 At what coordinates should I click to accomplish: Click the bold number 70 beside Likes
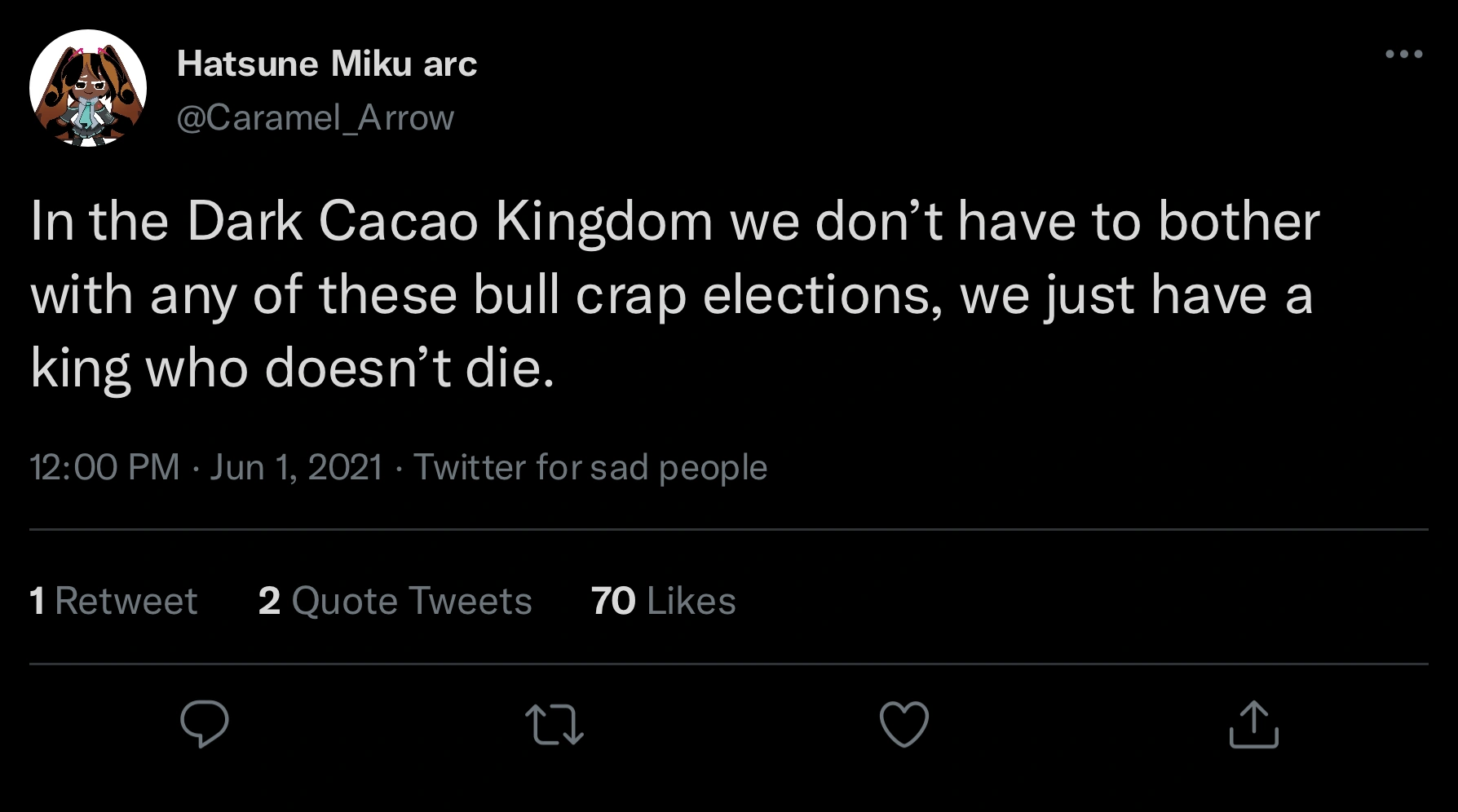(612, 602)
